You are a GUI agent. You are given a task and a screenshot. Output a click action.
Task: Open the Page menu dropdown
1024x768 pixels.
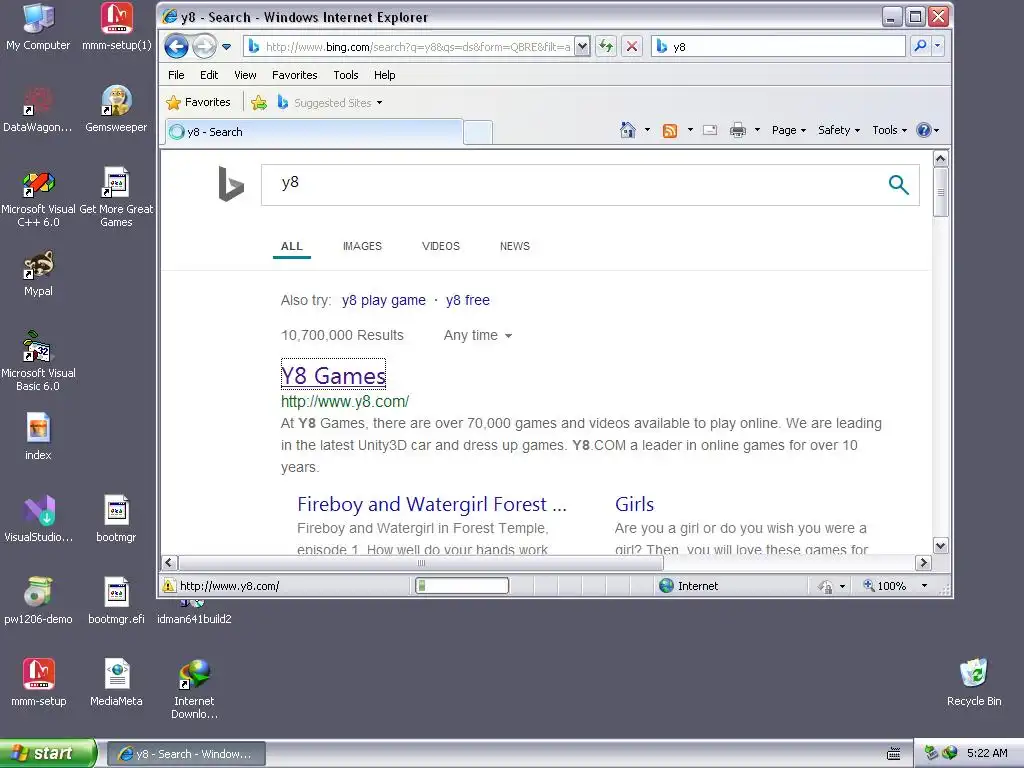tap(789, 130)
